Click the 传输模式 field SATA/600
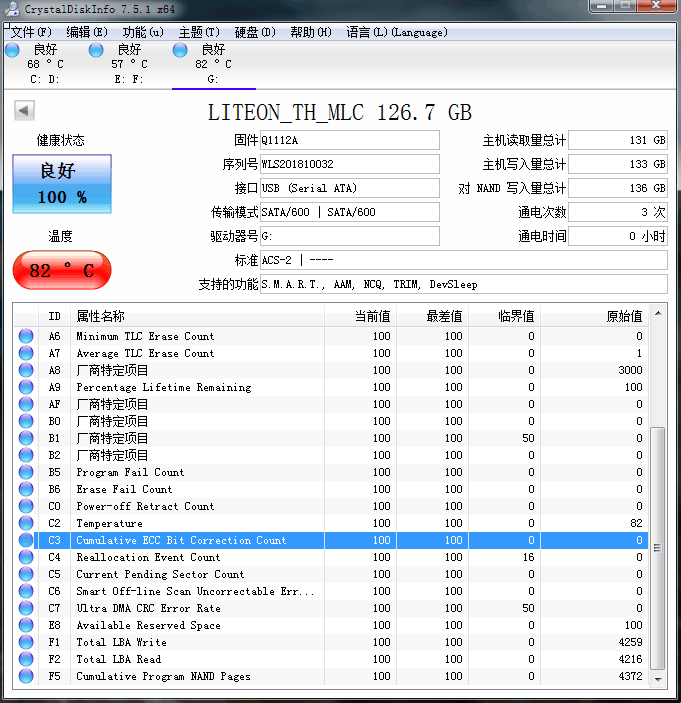Screen dimensions: 681x703 (x=350, y=212)
